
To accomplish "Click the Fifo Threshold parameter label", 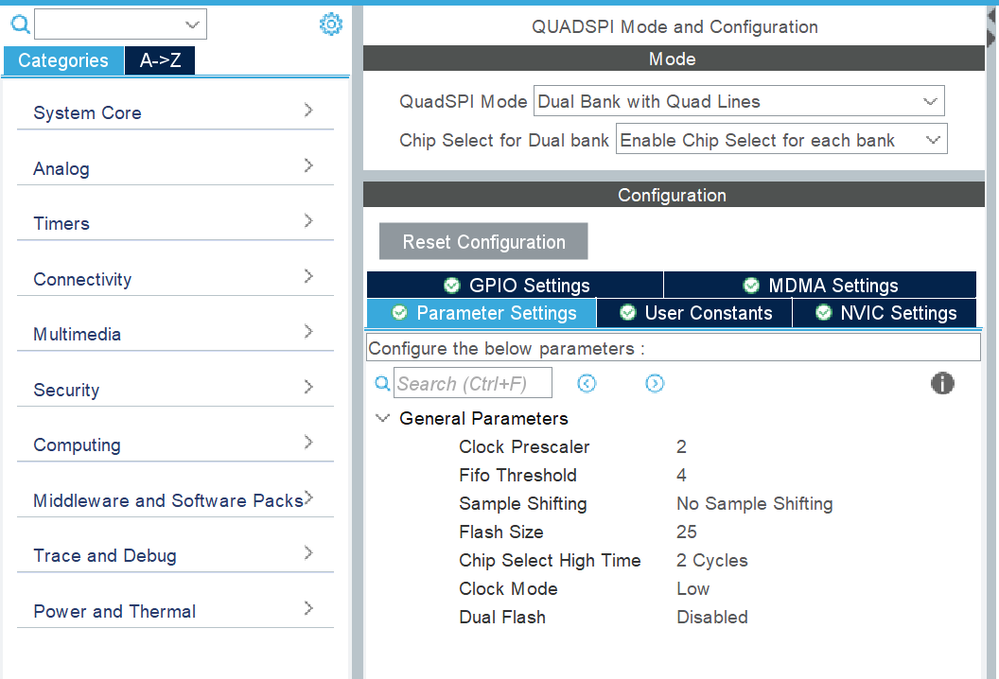I will tap(518, 475).
